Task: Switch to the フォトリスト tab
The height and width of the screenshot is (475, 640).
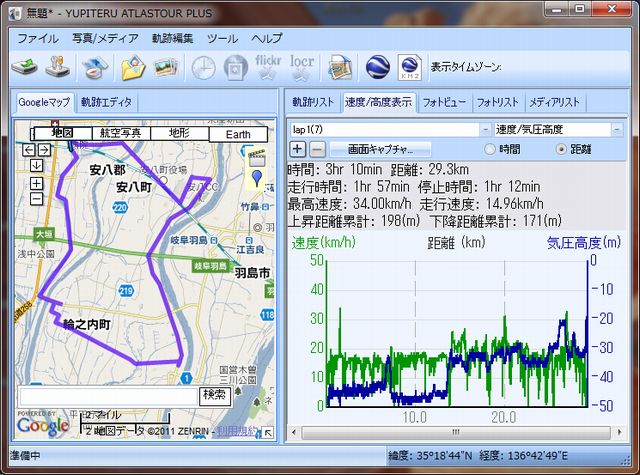Action: pyautogui.click(x=498, y=102)
